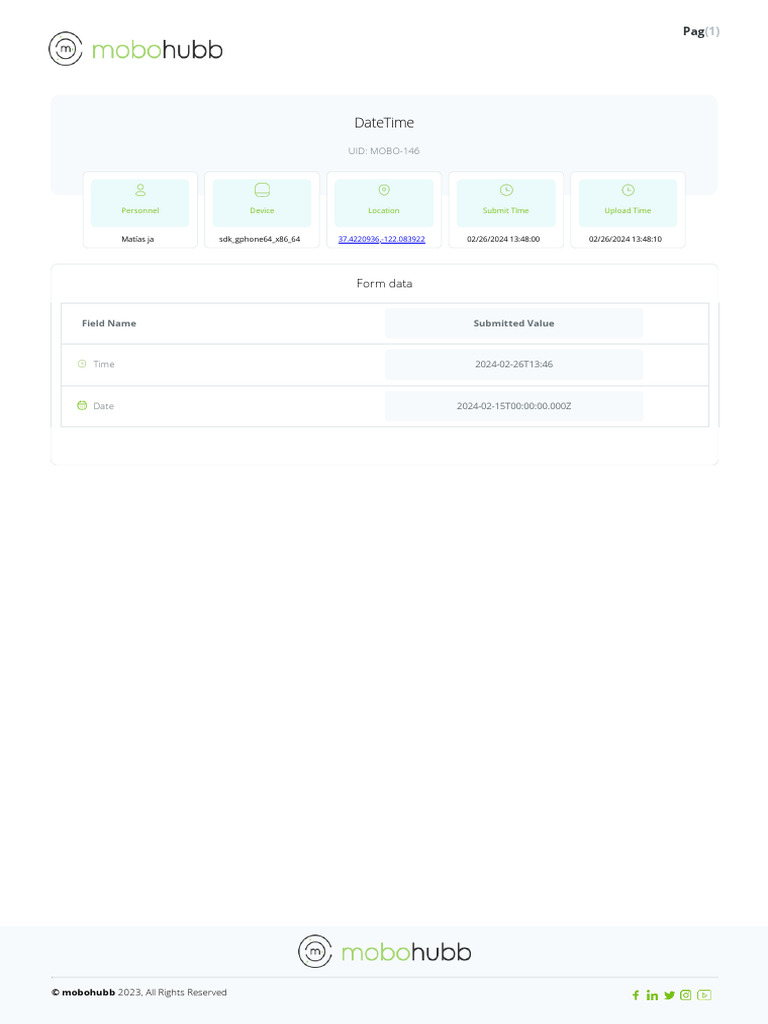Image resolution: width=768 pixels, height=1024 pixels.
Task: Select the value 2024-02-26T13:46
Action: pos(514,364)
